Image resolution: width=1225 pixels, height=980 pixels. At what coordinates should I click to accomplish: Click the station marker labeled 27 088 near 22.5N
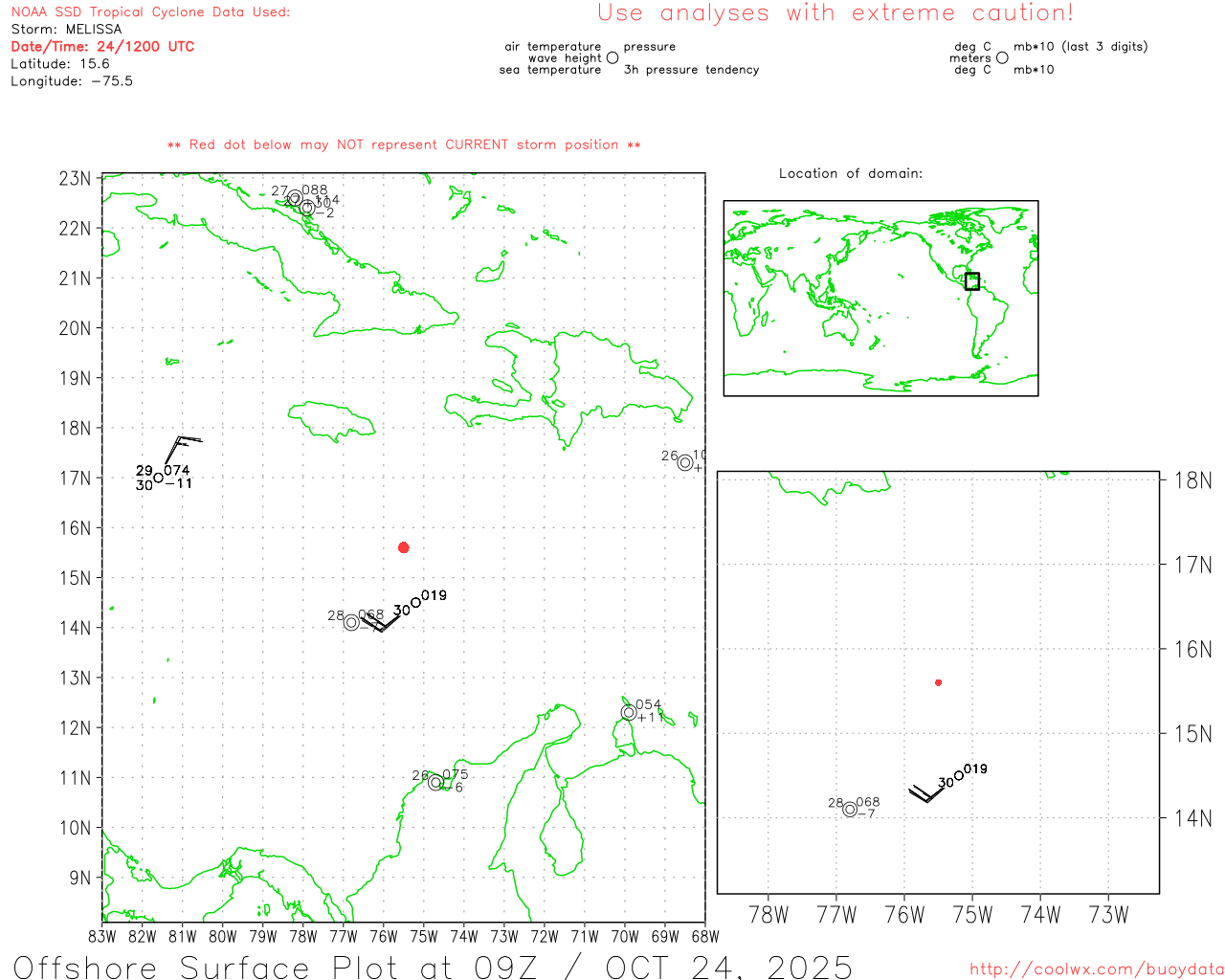click(x=296, y=198)
